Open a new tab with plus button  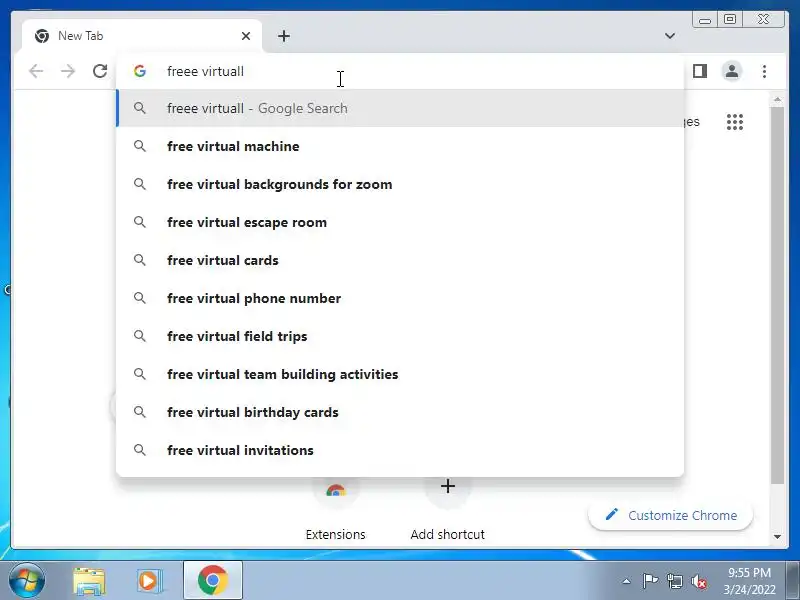284,36
